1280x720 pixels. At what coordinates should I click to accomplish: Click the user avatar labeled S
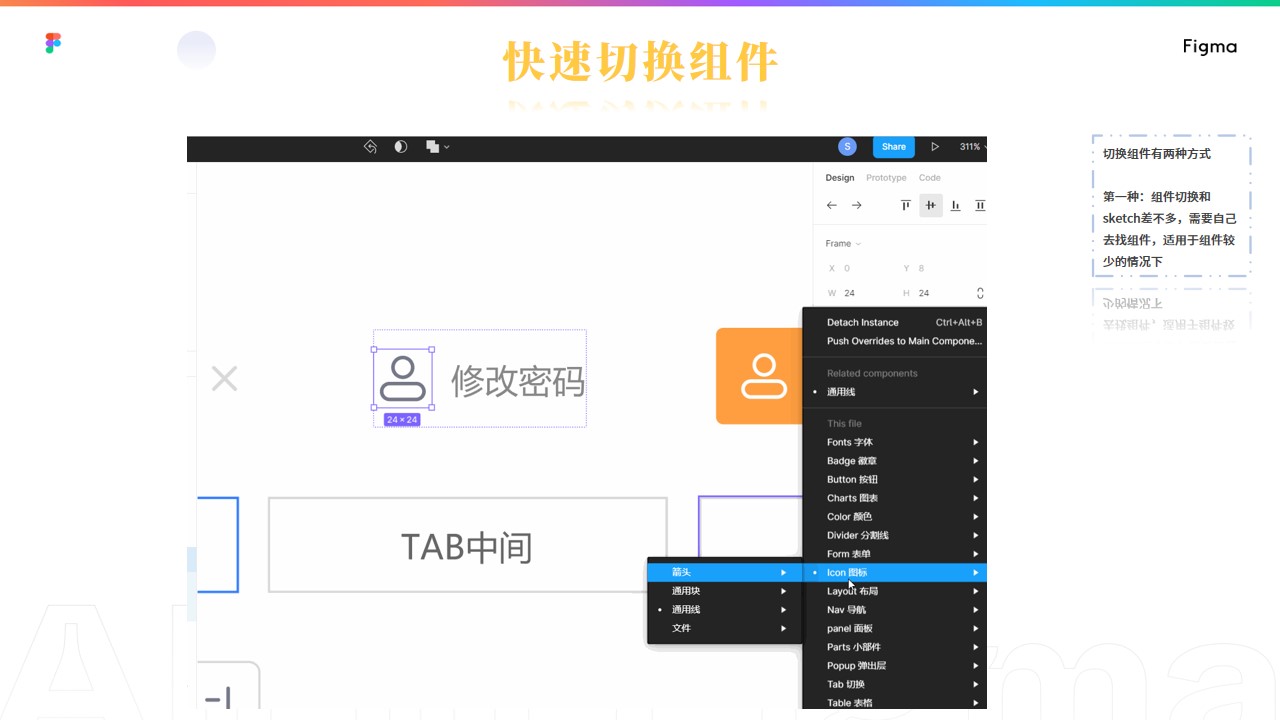coord(847,147)
